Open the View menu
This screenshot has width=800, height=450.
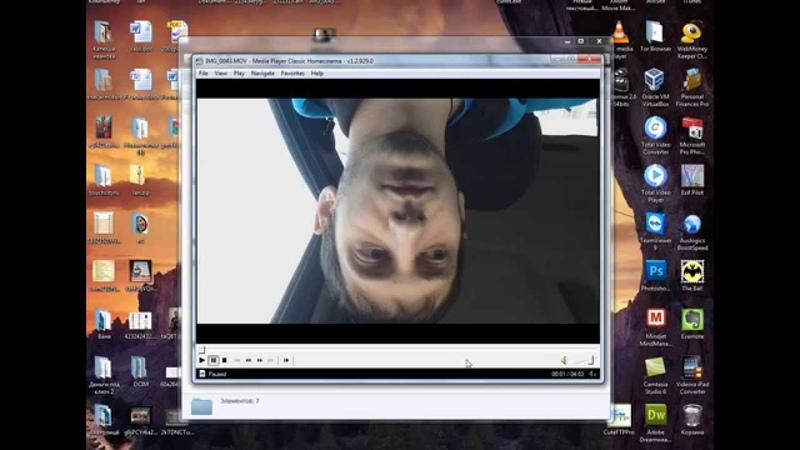221,73
